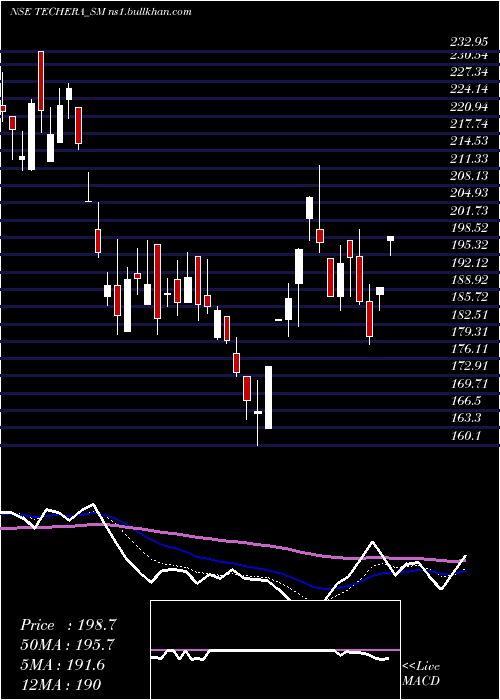
Task: Select the 220.94 price axis label
Action: [x=469, y=107]
